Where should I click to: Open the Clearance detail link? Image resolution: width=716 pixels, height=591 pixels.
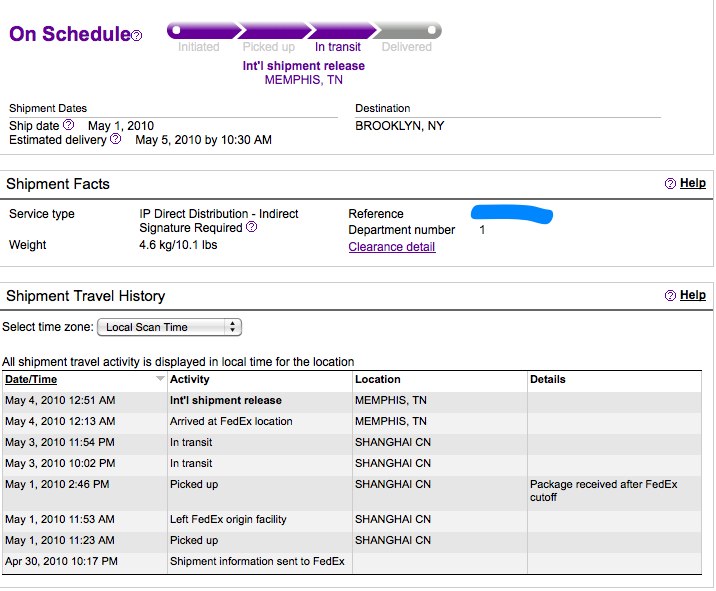(x=392, y=247)
